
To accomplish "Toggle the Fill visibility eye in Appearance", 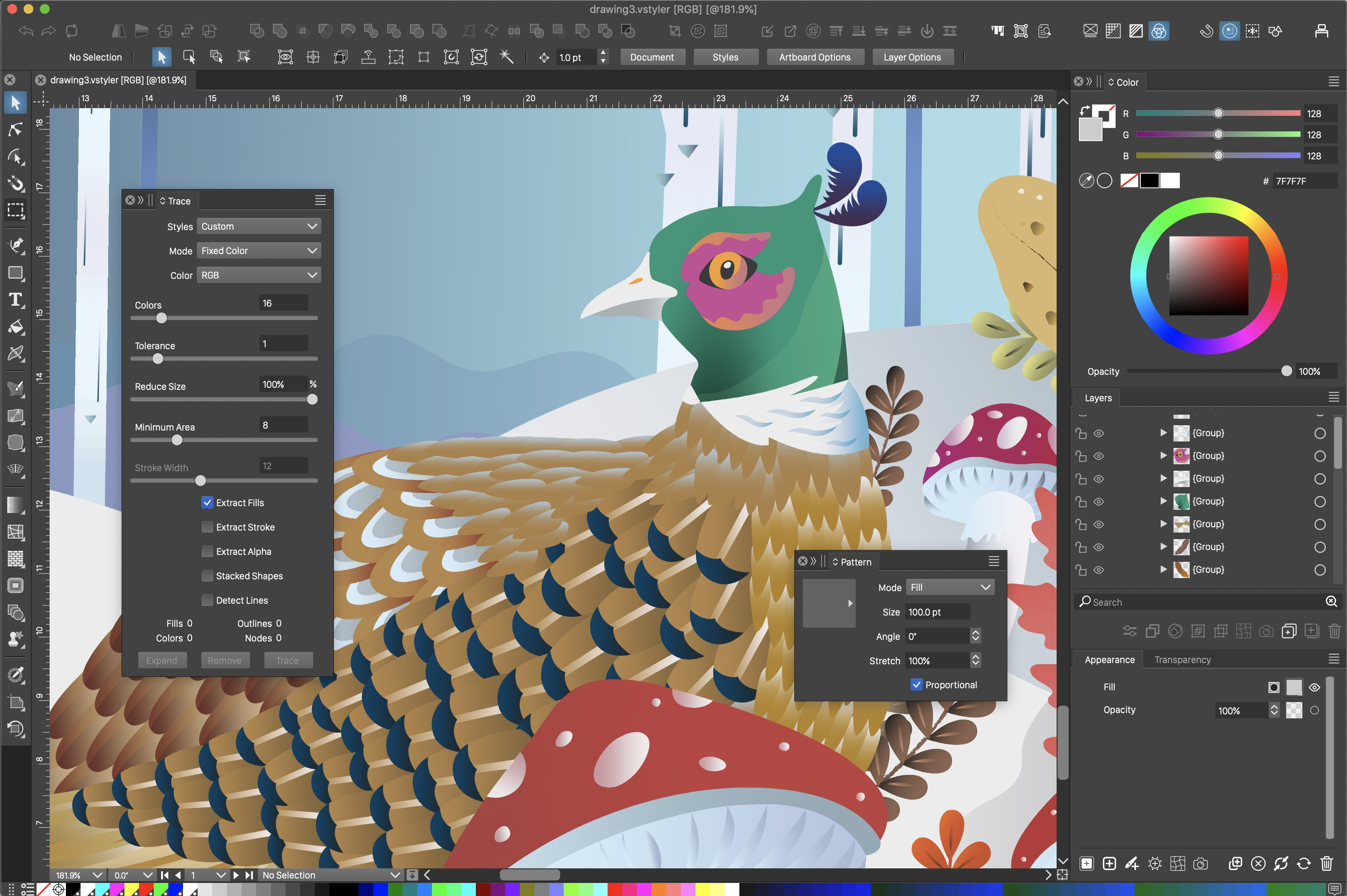I will point(1314,687).
